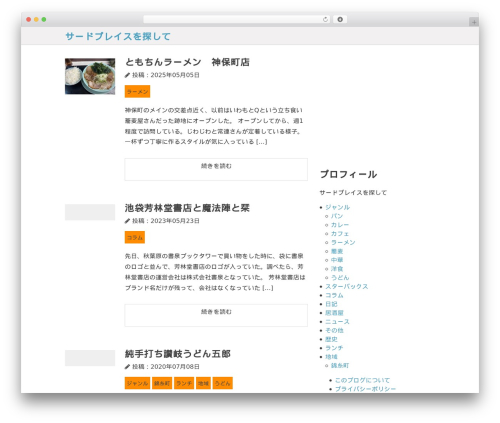This screenshot has height=423, width=500.
Task: Click the placeholder thumbnail of the うどん五郎 post
Action: (90, 358)
